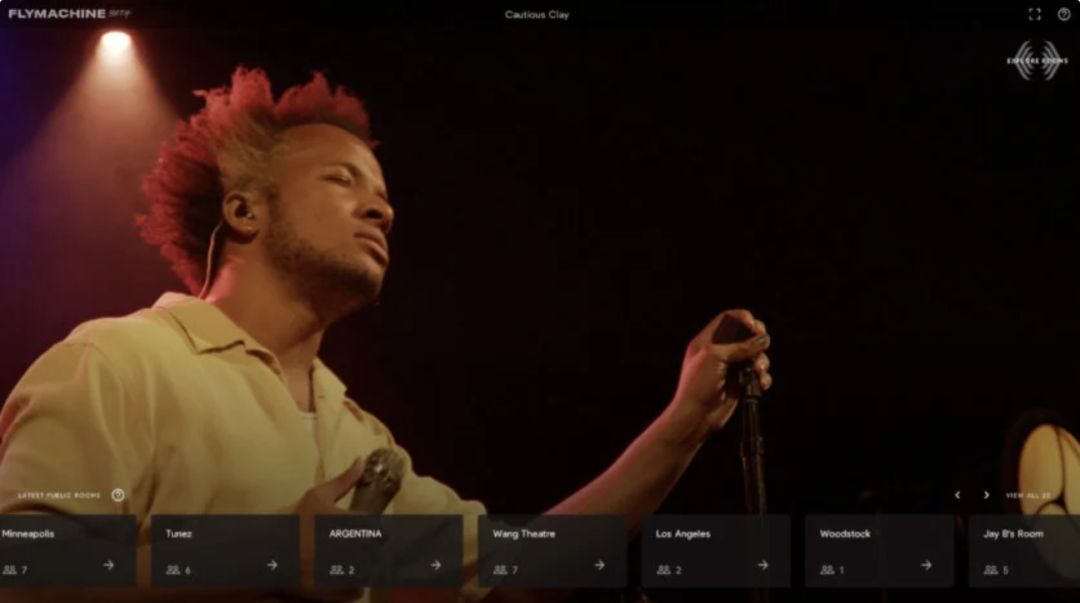
Task: Click the people count icon in Los Angeles card
Action: click(x=663, y=570)
